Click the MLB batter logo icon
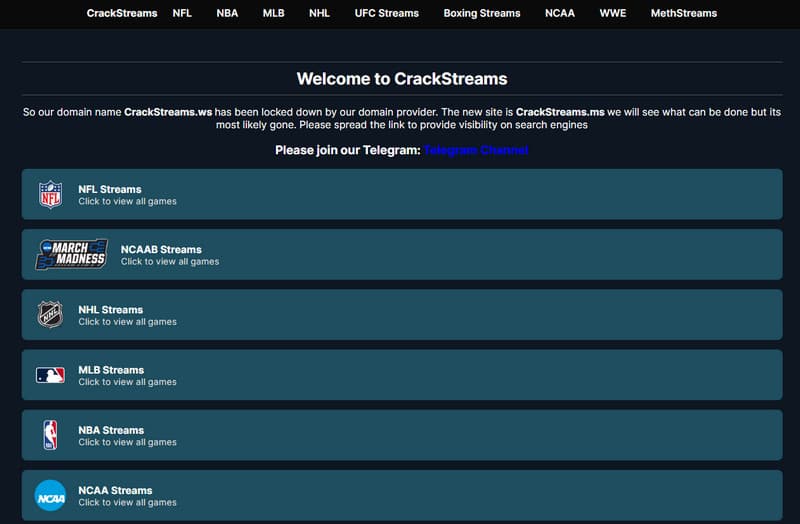Image resolution: width=800 pixels, height=524 pixels. click(x=50, y=375)
